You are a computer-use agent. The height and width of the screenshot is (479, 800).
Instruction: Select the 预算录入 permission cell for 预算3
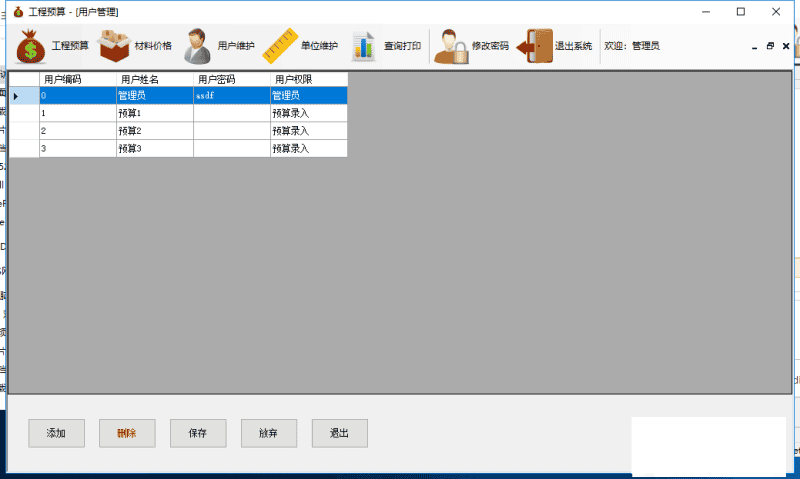tap(309, 148)
